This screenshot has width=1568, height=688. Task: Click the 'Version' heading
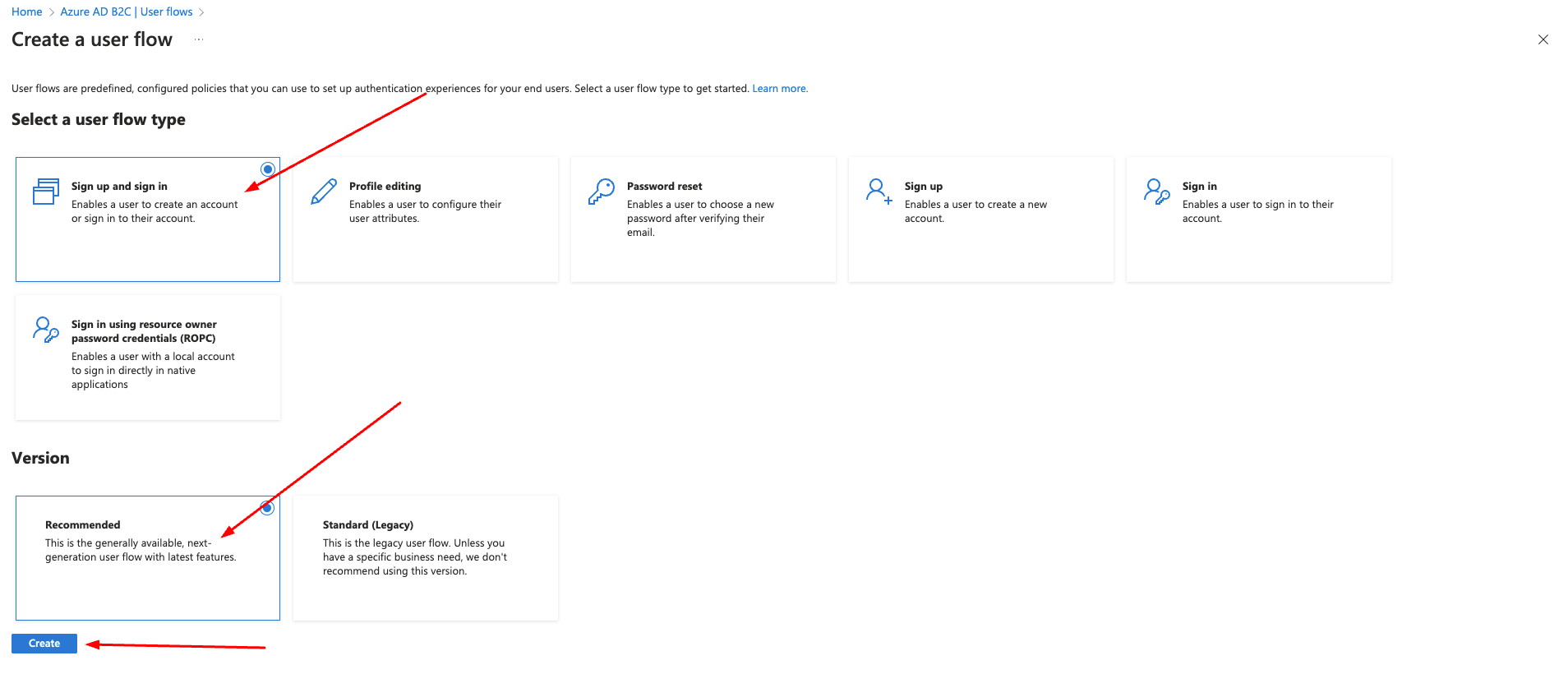[x=40, y=459]
